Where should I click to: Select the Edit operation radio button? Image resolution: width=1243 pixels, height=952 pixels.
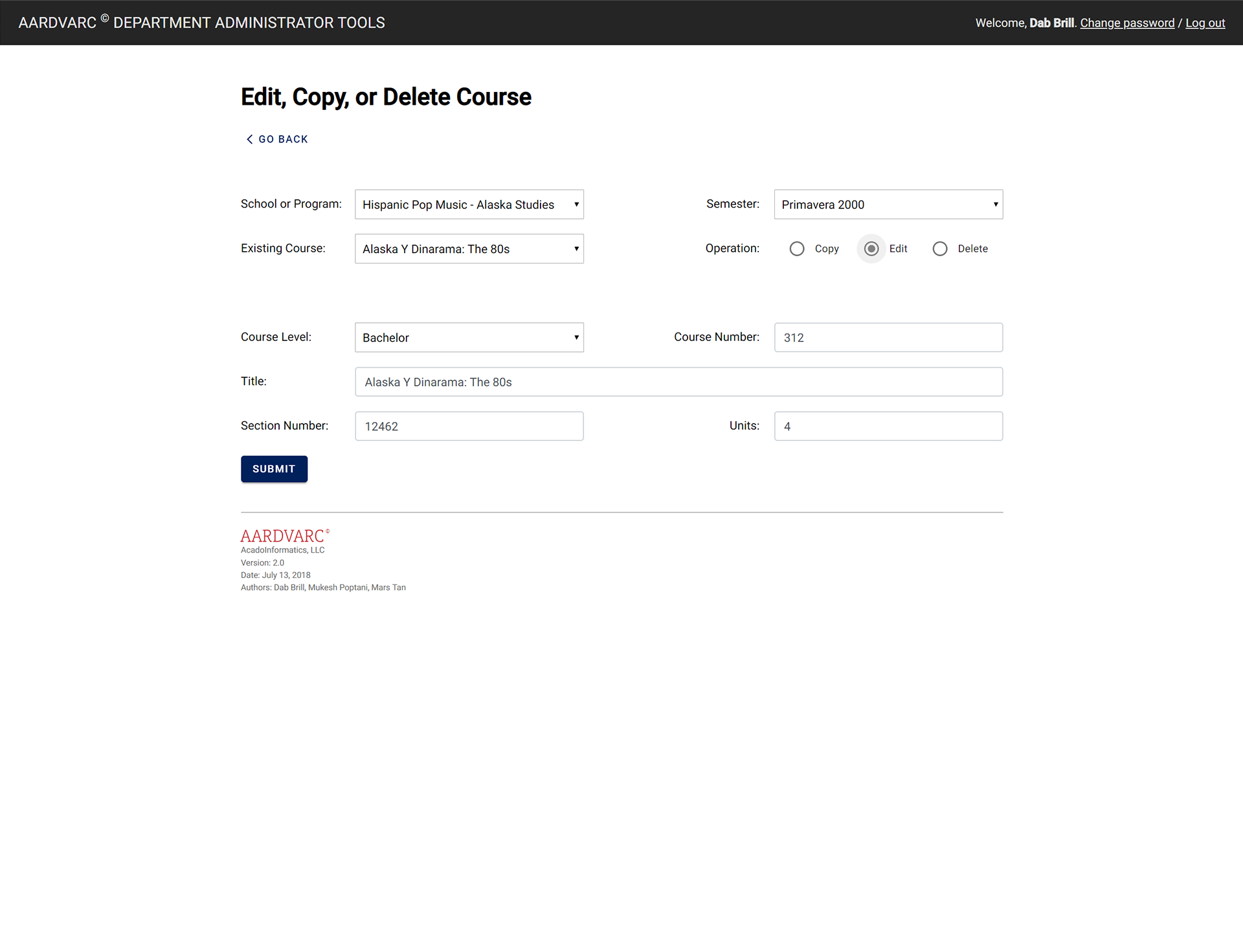[871, 249]
